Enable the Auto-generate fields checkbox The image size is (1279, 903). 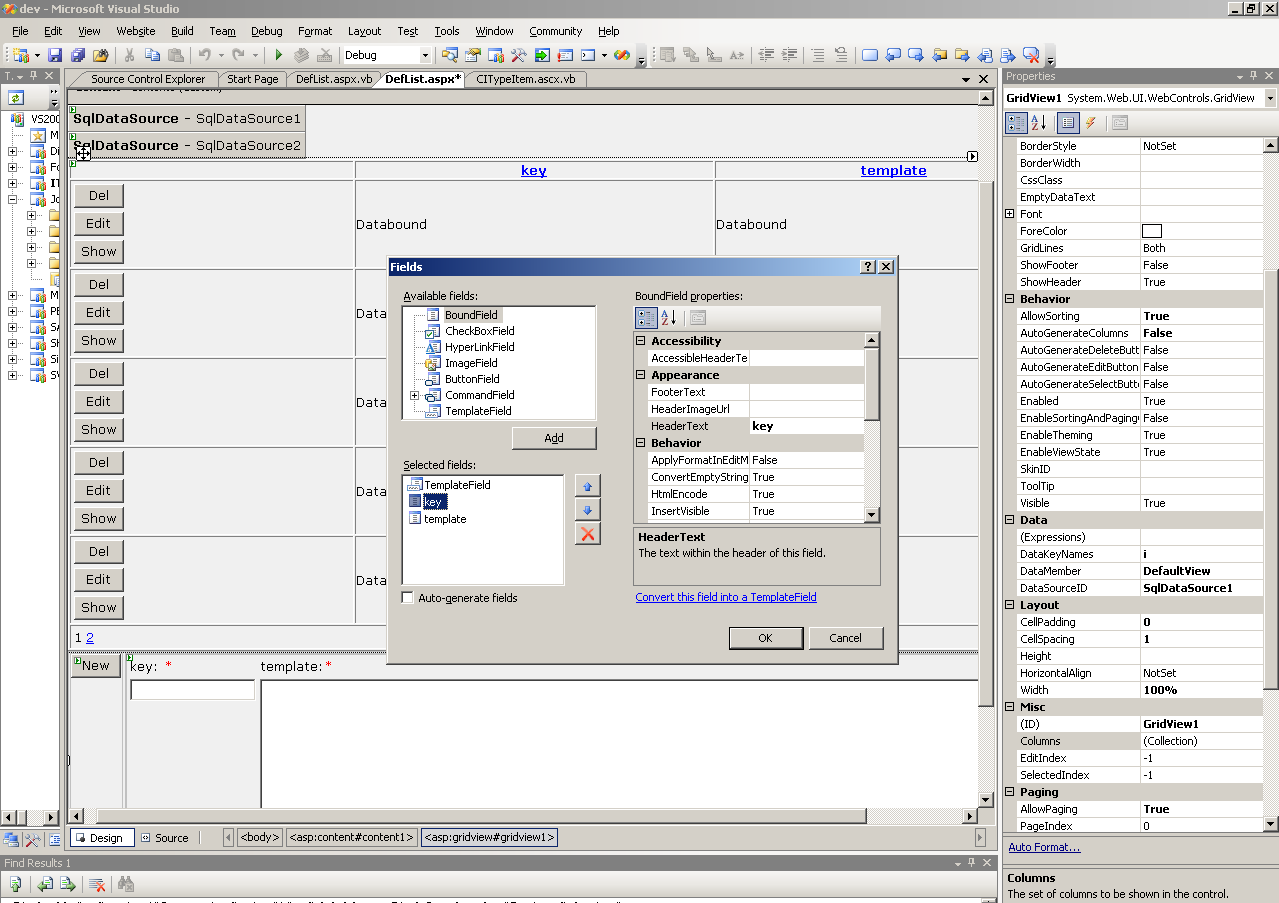[x=408, y=598]
